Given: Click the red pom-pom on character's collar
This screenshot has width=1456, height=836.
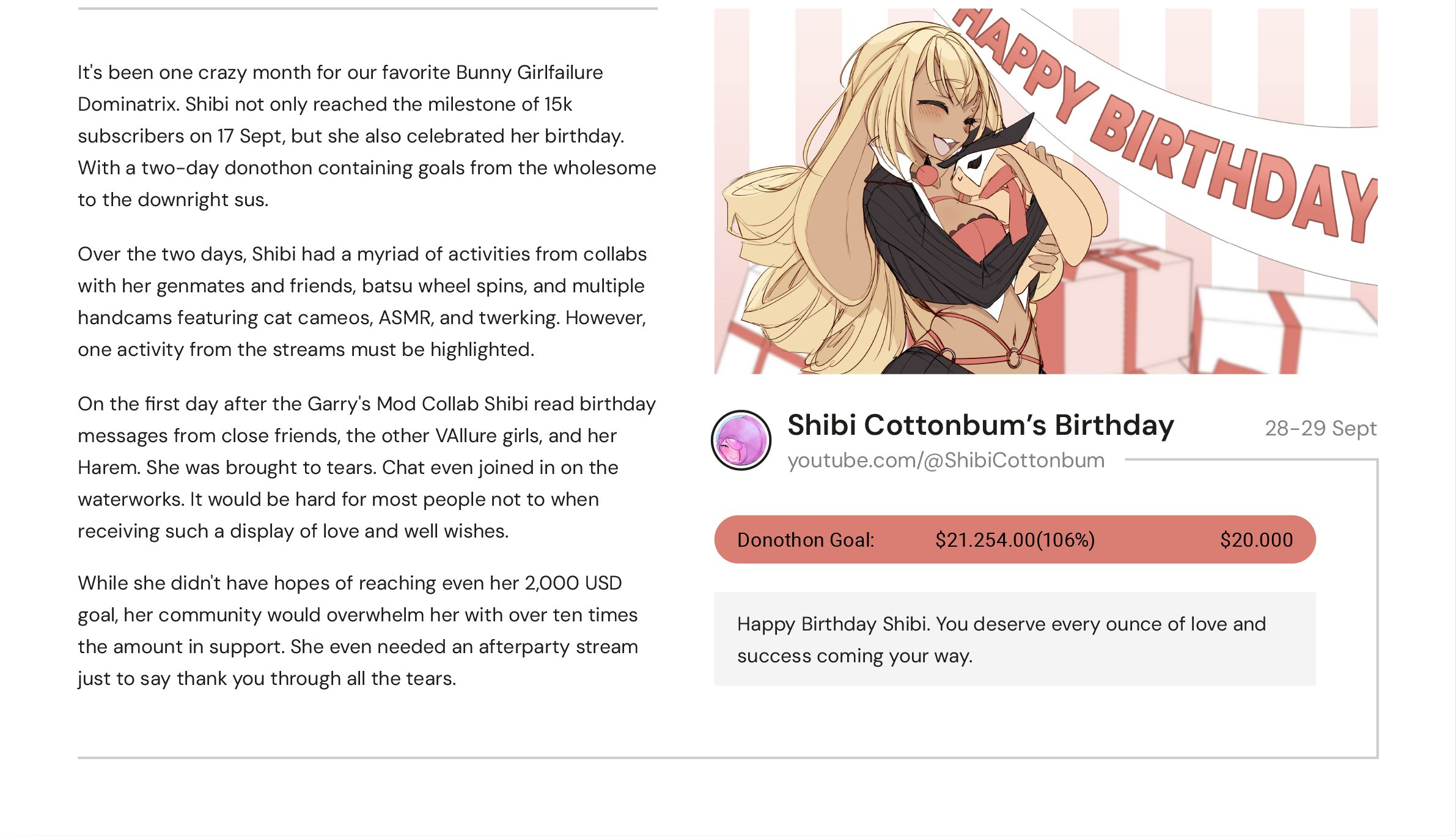Looking at the screenshot, I should click(x=927, y=174).
